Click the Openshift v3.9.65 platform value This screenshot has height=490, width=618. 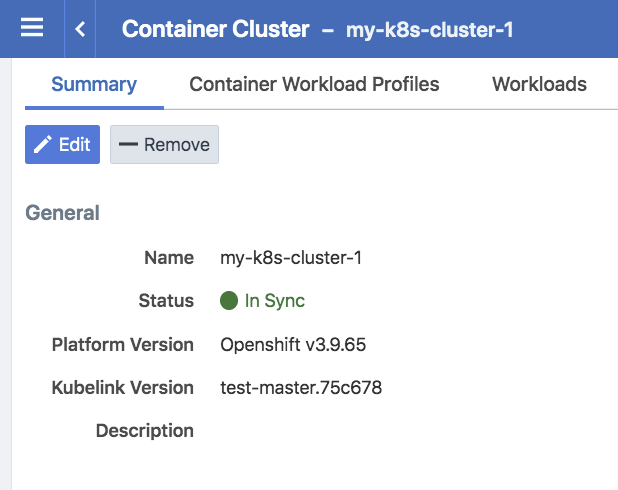click(293, 345)
